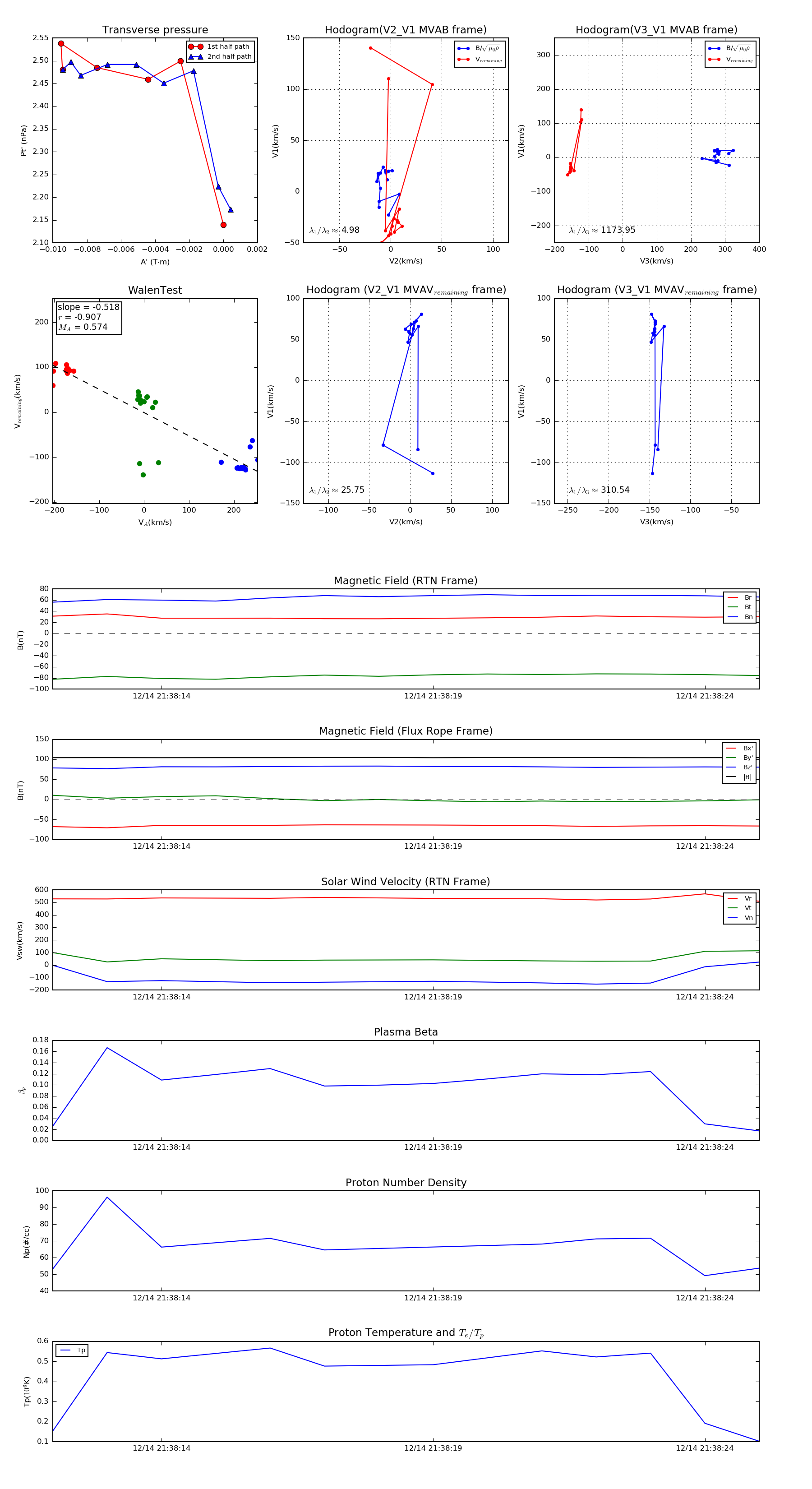The height and width of the screenshot is (1489, 812).
Task: Click the 'Proton Temperature and Te/Tp' title
Action: tap(406, 1333)
